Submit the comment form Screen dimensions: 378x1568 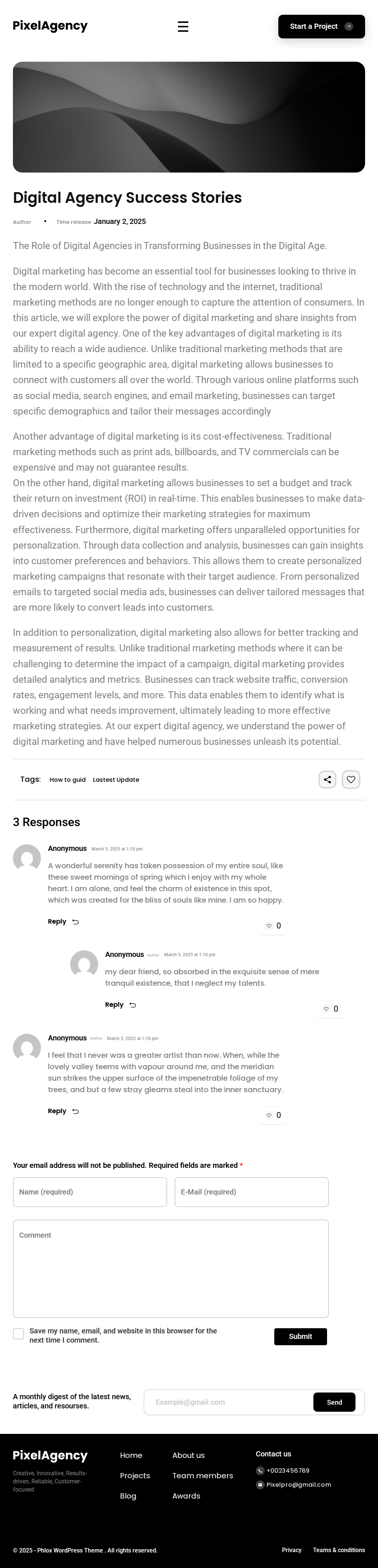point(300,1336)
